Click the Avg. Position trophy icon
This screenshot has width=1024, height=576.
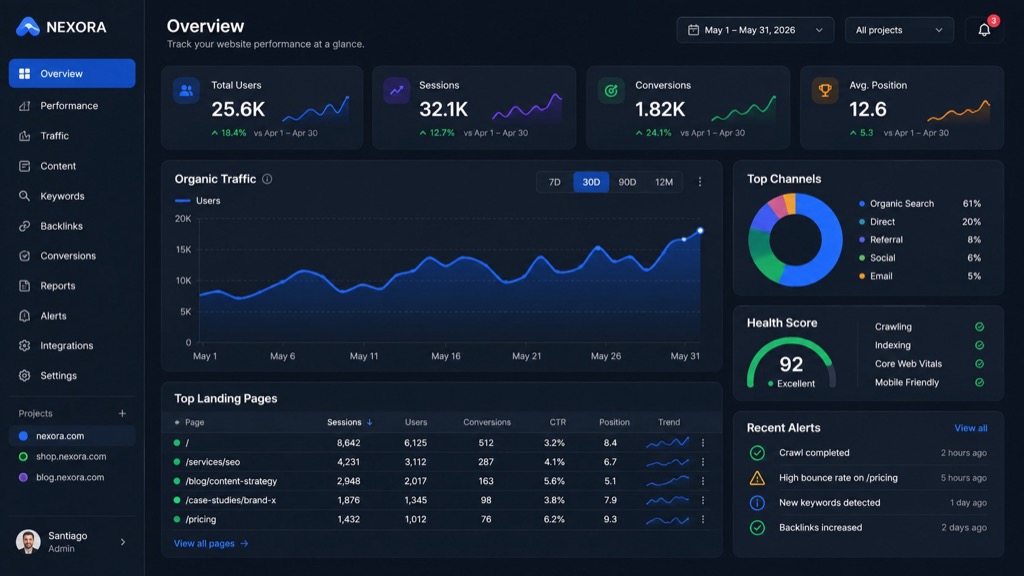click(x=825, y=91)
